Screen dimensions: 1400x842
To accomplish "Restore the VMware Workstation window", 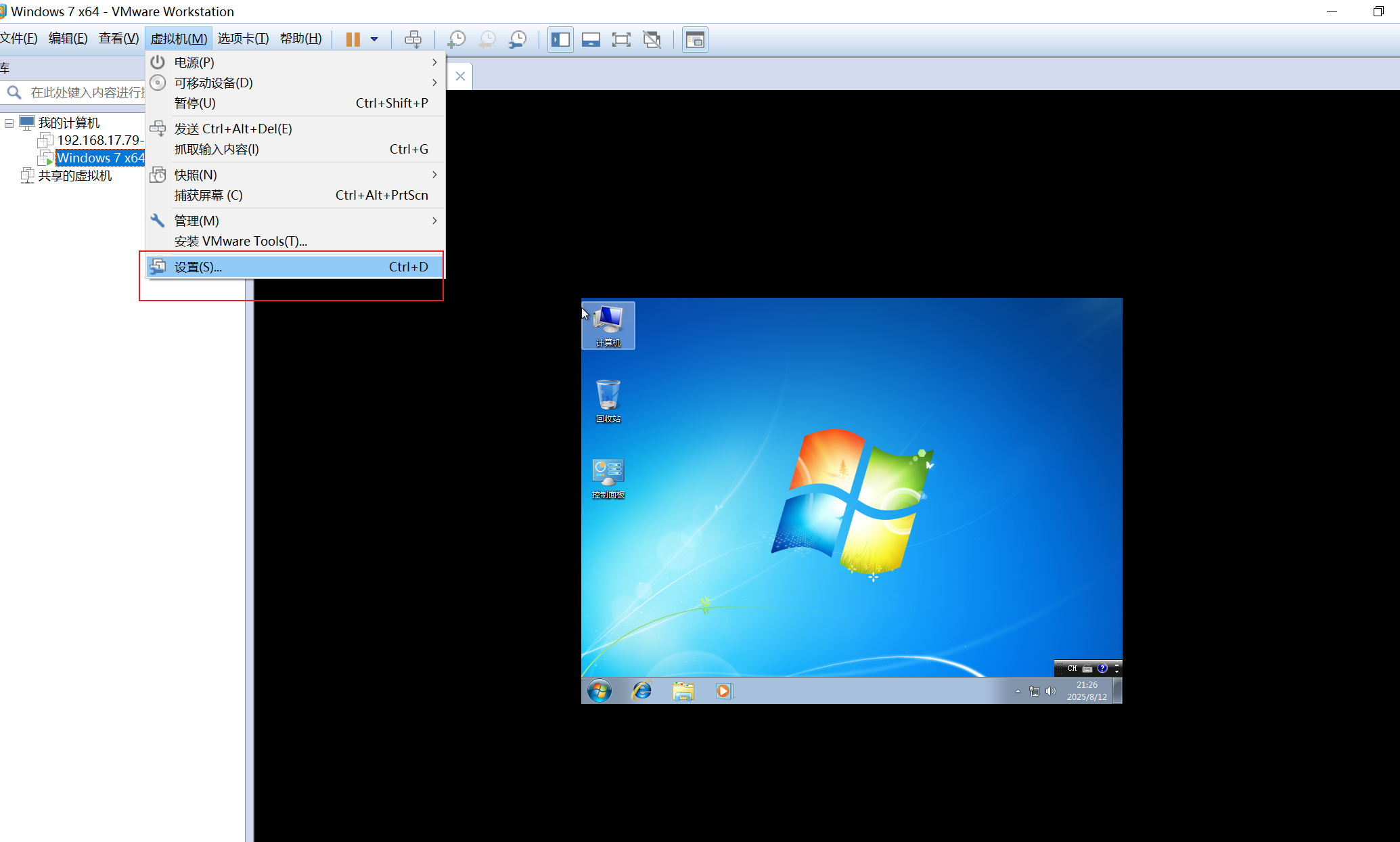I will click(x=1378, y=11).
